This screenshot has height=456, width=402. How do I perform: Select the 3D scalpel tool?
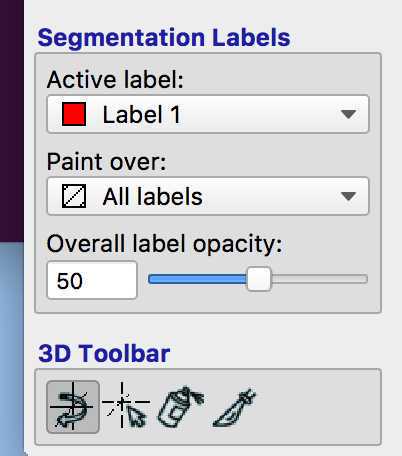[234, 407]
